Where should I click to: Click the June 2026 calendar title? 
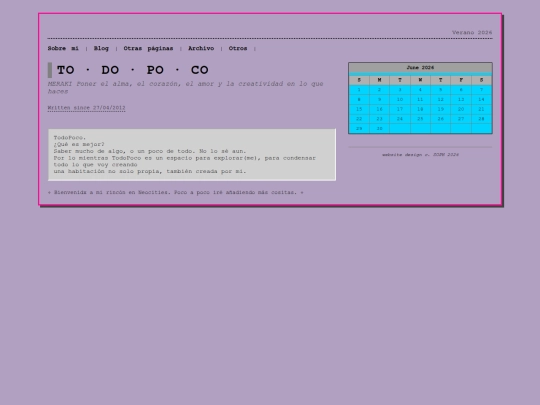pyautogui.click(x=420, y=68)
